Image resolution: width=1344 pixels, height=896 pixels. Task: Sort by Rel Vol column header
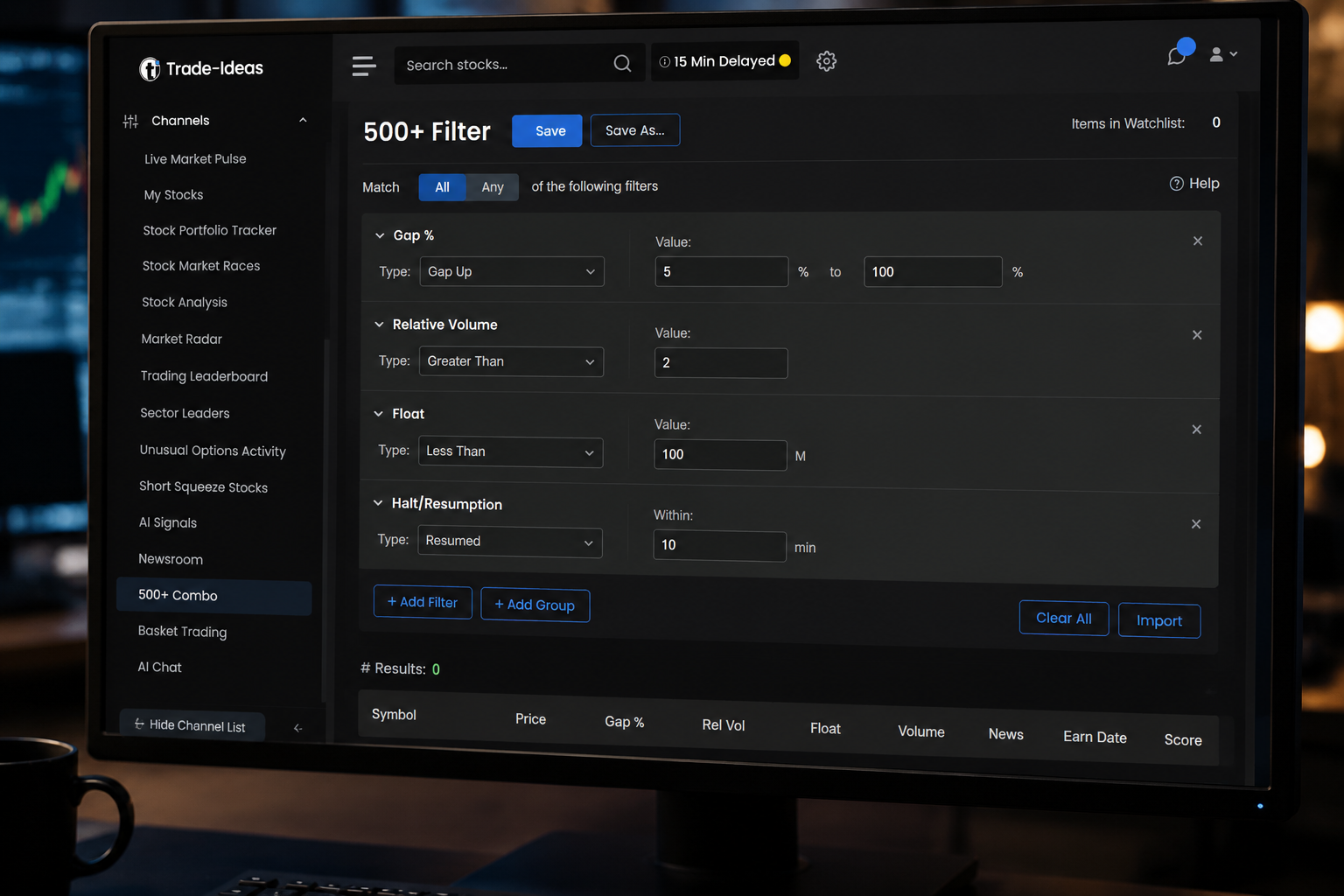click(x=724, y=725)
